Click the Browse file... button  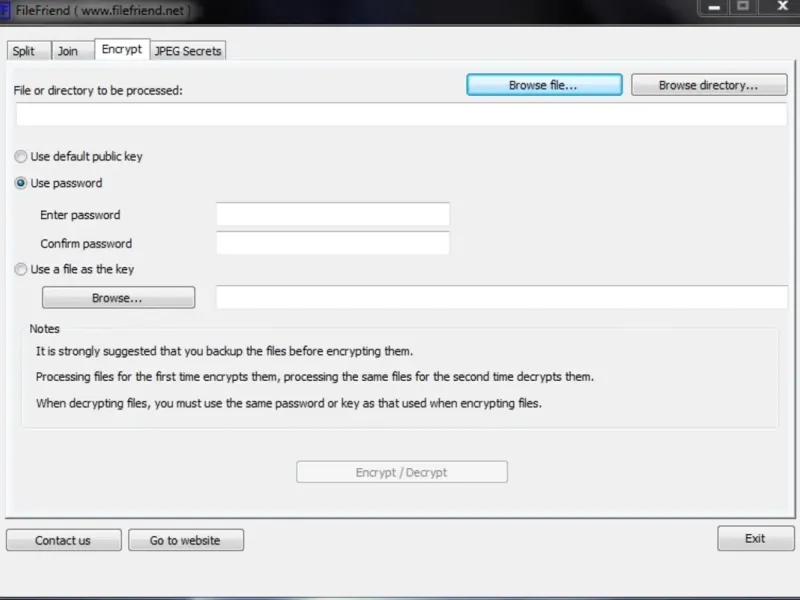544,85
